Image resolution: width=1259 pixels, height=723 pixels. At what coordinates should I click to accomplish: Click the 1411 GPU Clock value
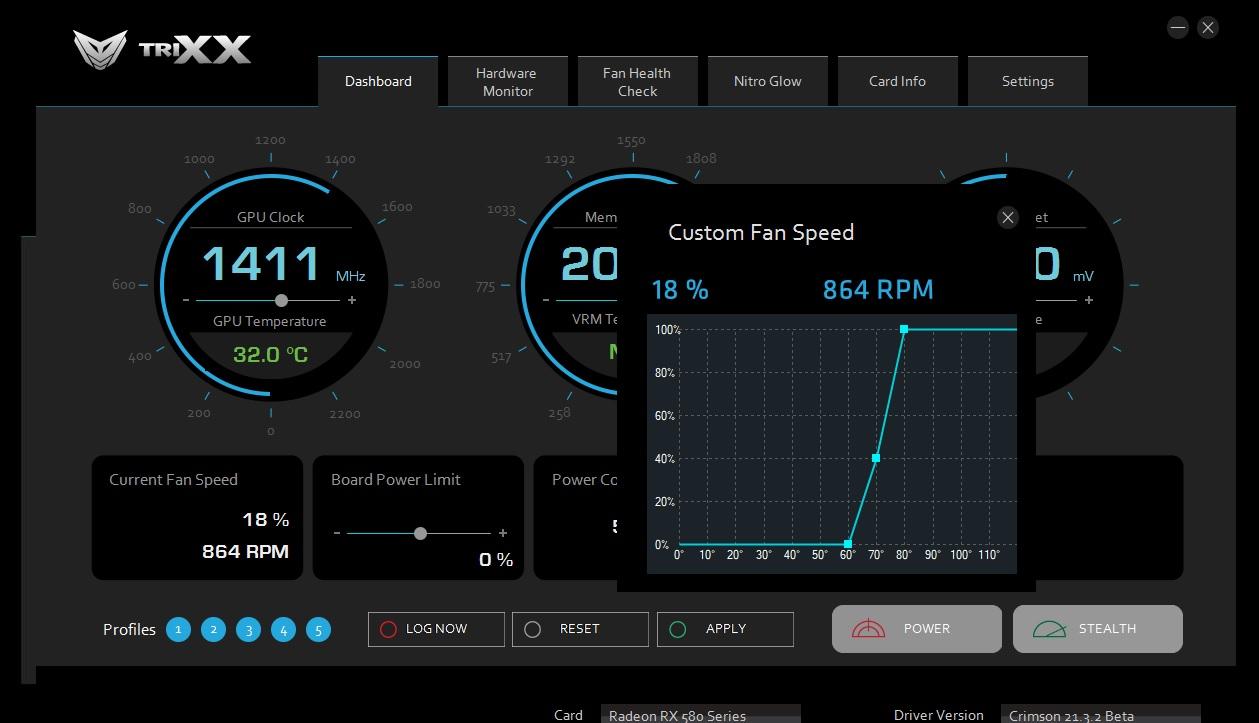[261, 265]
